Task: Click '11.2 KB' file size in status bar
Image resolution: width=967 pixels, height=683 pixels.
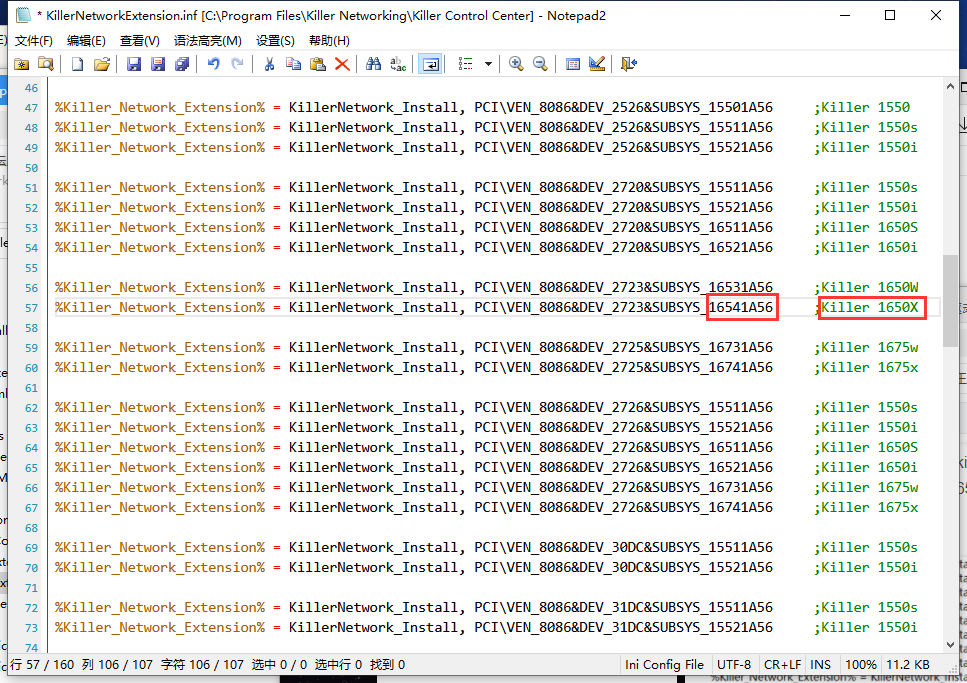Action: click(908, 664)
